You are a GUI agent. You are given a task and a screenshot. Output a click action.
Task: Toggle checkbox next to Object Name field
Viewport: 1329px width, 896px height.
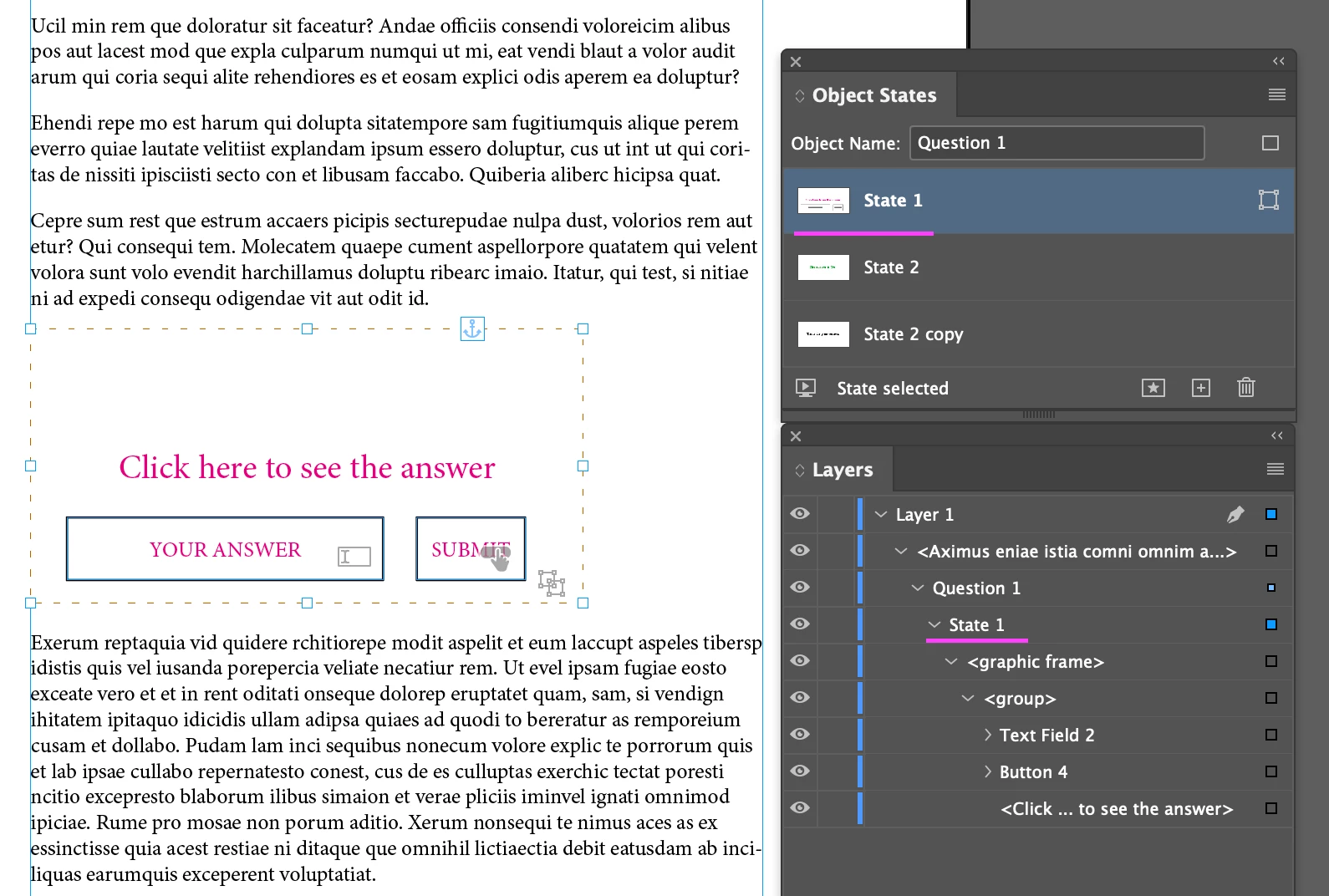click(1270, 143)
